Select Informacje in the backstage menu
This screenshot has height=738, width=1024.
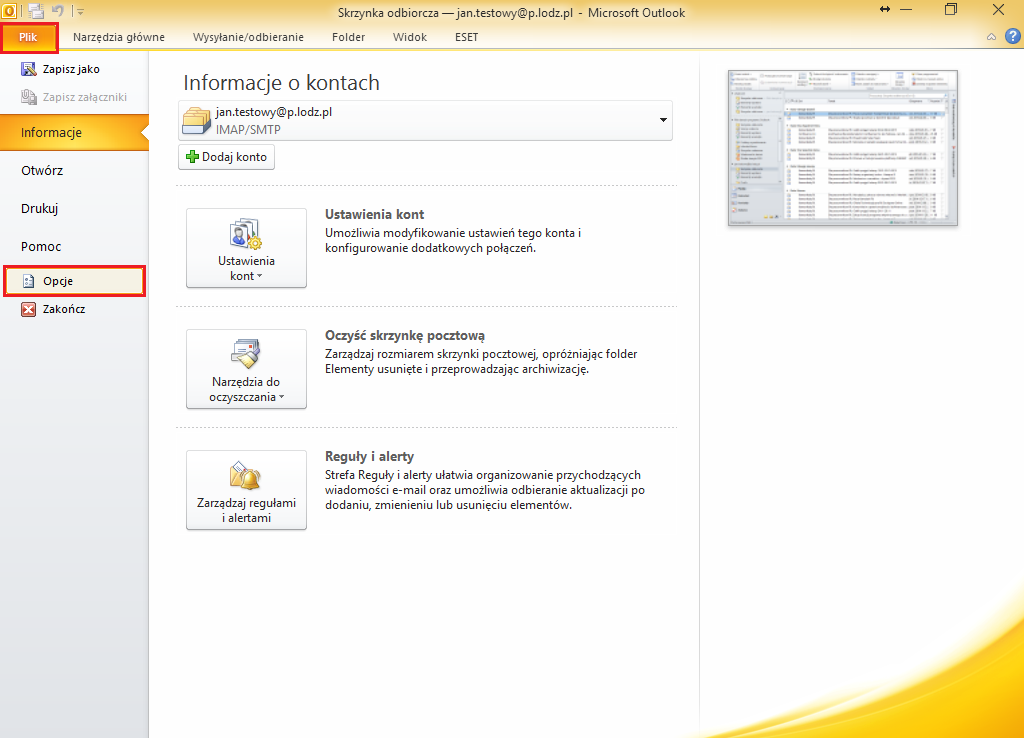74,133
